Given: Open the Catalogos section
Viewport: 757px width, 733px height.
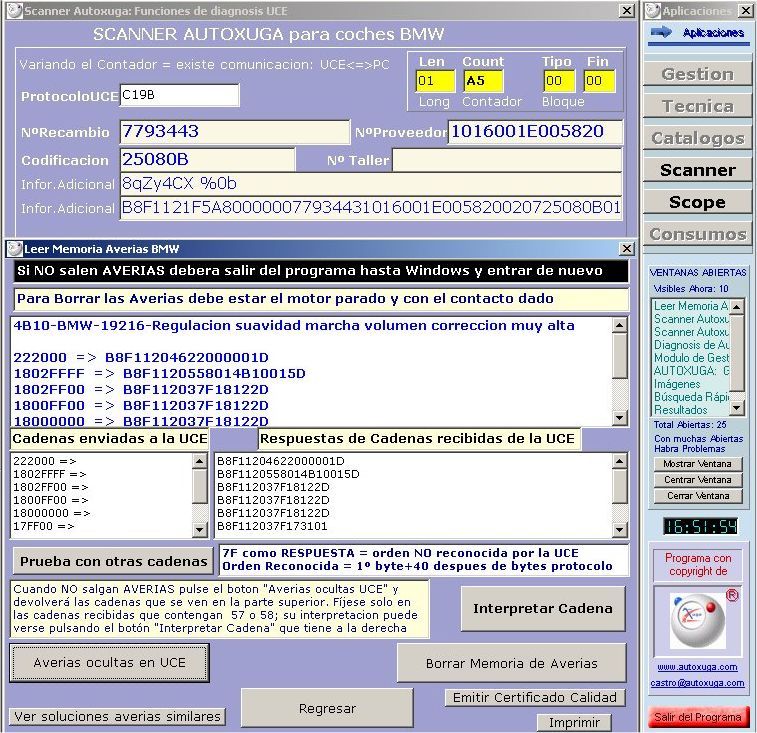Looking at the screenshot, I should point(697,138).
